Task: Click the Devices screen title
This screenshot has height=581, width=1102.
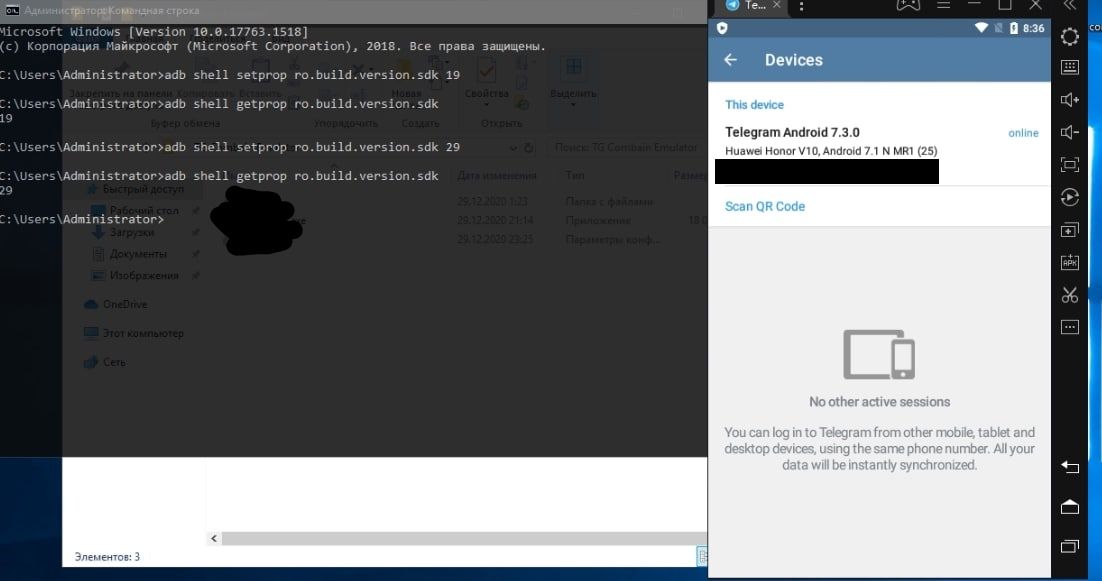Action: 793,60
